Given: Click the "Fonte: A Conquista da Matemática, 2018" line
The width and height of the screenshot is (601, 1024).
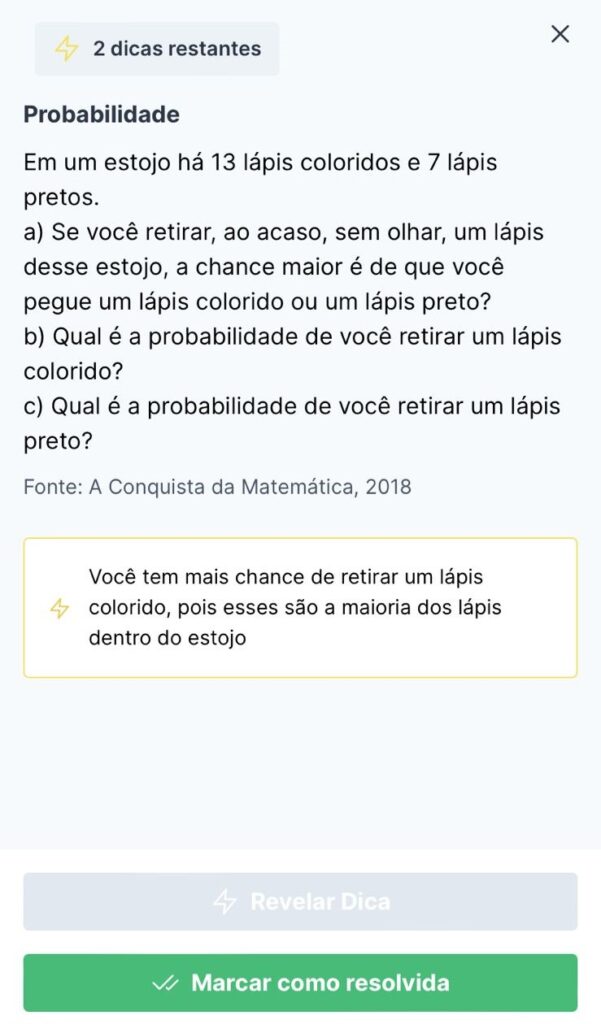Looking at the screenshot, I should click(217, 487).
